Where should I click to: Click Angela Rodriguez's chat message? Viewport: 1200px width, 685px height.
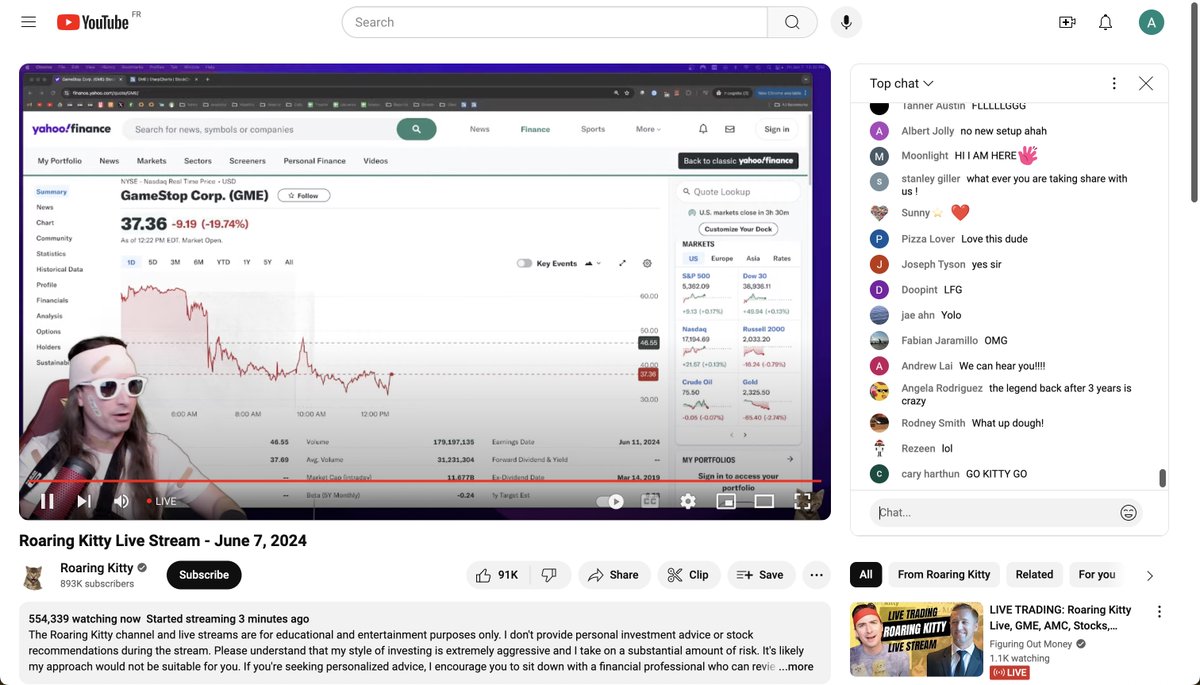pyautogui.click(x=1016, y=394)
